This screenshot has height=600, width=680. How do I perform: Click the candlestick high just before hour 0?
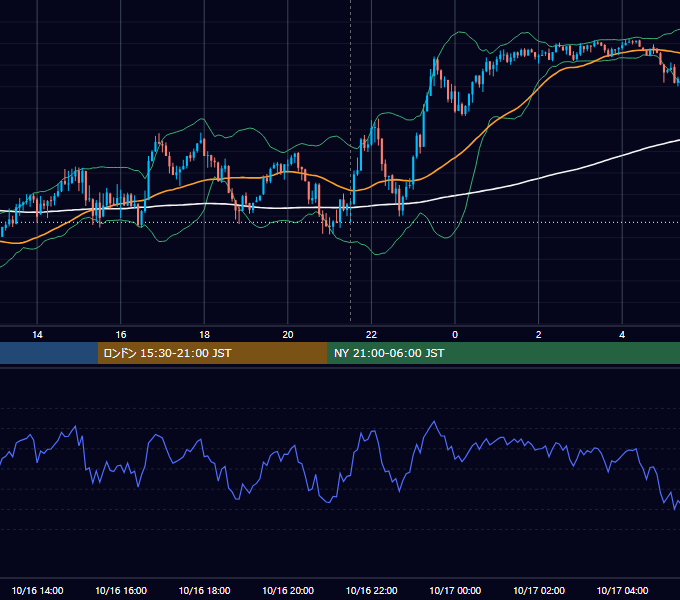435,58
